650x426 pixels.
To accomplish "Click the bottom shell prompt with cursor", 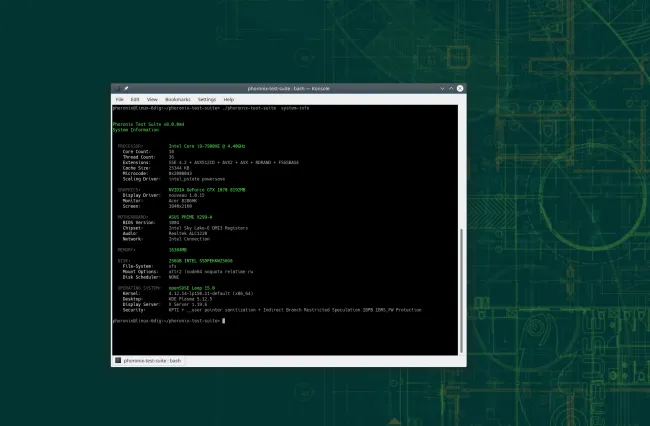I will coord(169,321).
